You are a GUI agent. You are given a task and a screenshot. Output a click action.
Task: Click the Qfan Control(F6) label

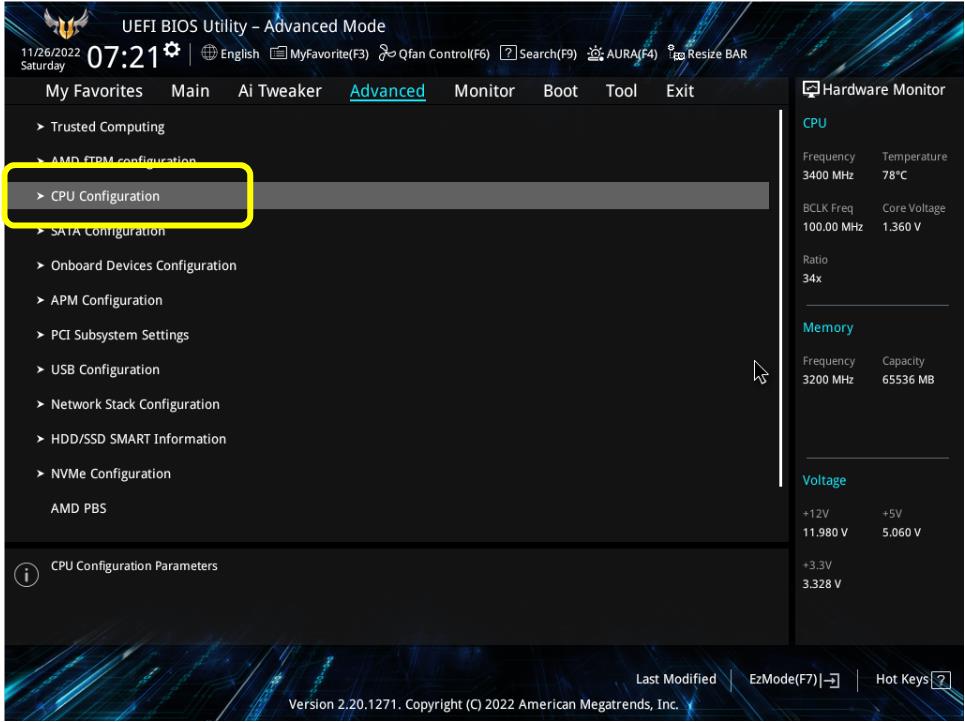[x=444, y=54]
